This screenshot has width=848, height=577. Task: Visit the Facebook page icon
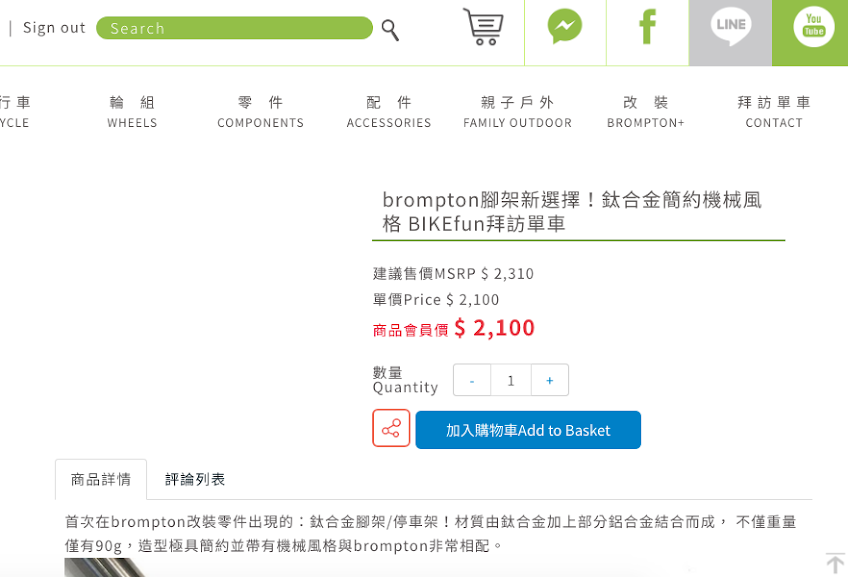(x=647, y=26)
